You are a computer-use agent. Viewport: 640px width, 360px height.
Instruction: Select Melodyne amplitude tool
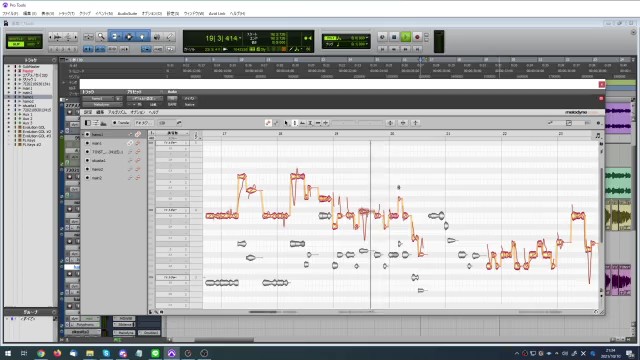tap(310, 123)
